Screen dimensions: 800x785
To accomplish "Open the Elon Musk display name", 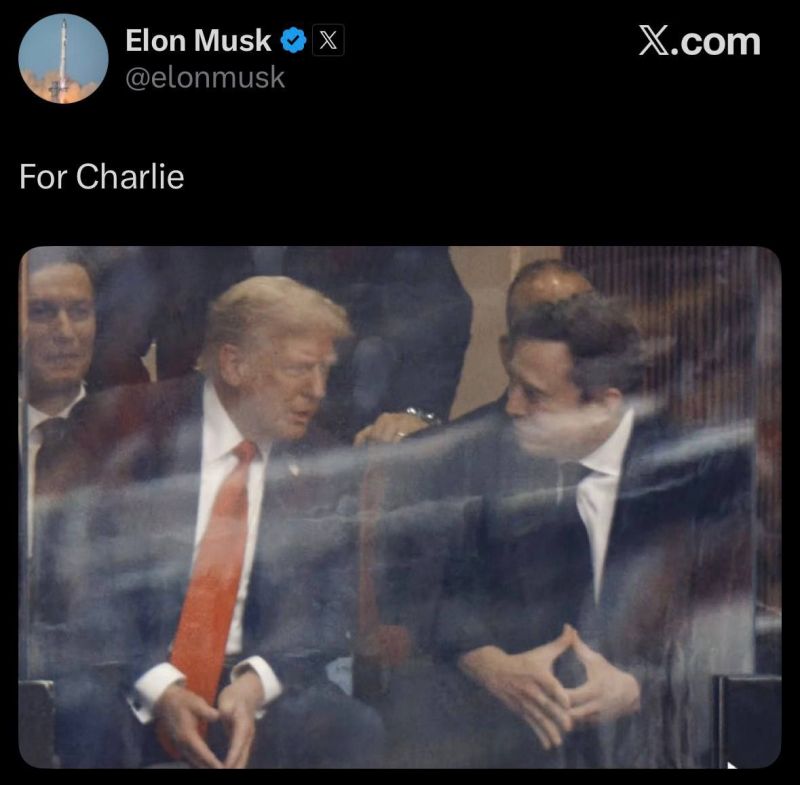I will coord(198,40).
